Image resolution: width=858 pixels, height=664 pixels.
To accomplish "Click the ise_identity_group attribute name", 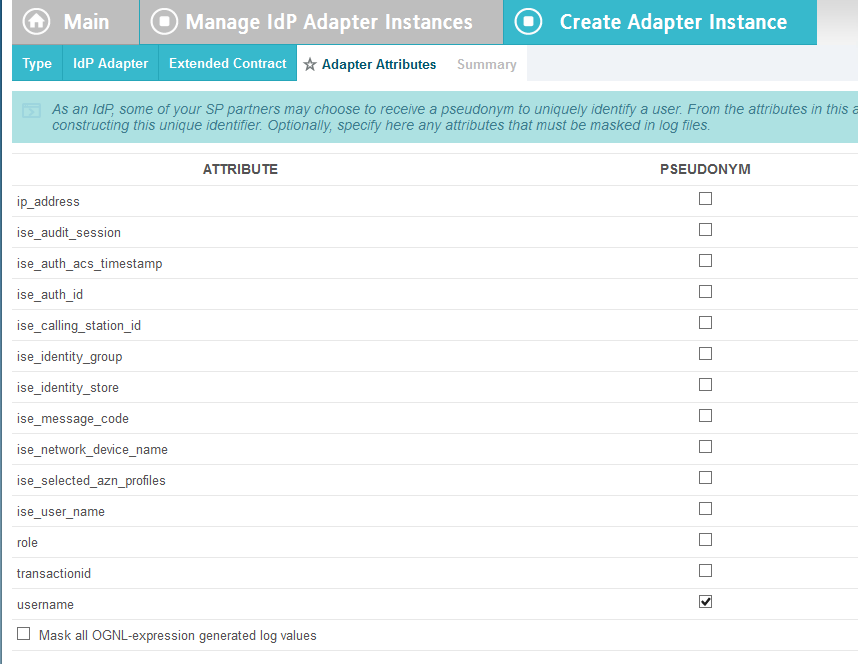I will [x=69, y=357].
